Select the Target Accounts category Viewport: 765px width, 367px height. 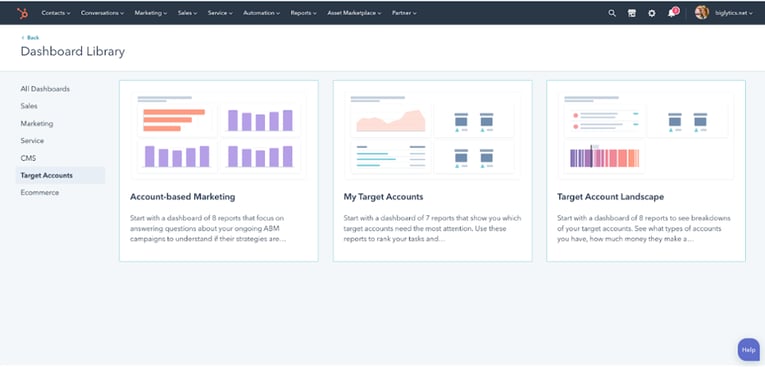pos(60,175)
